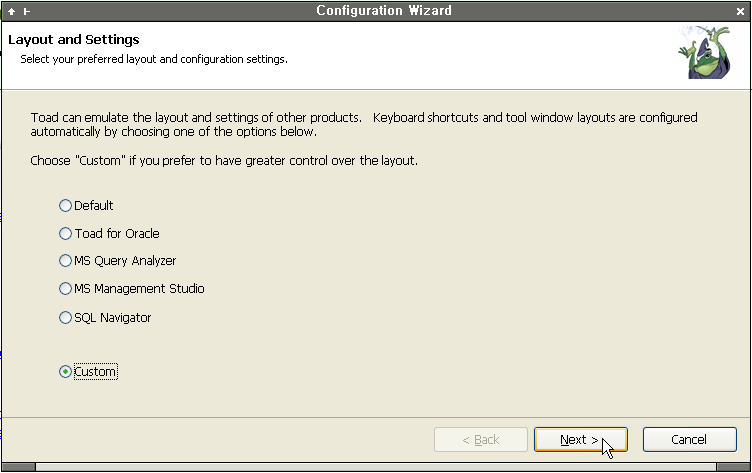This screenshot has height=473, width=752.
Task: Cancel the configuration wizard
Action: tap(690, 439)
